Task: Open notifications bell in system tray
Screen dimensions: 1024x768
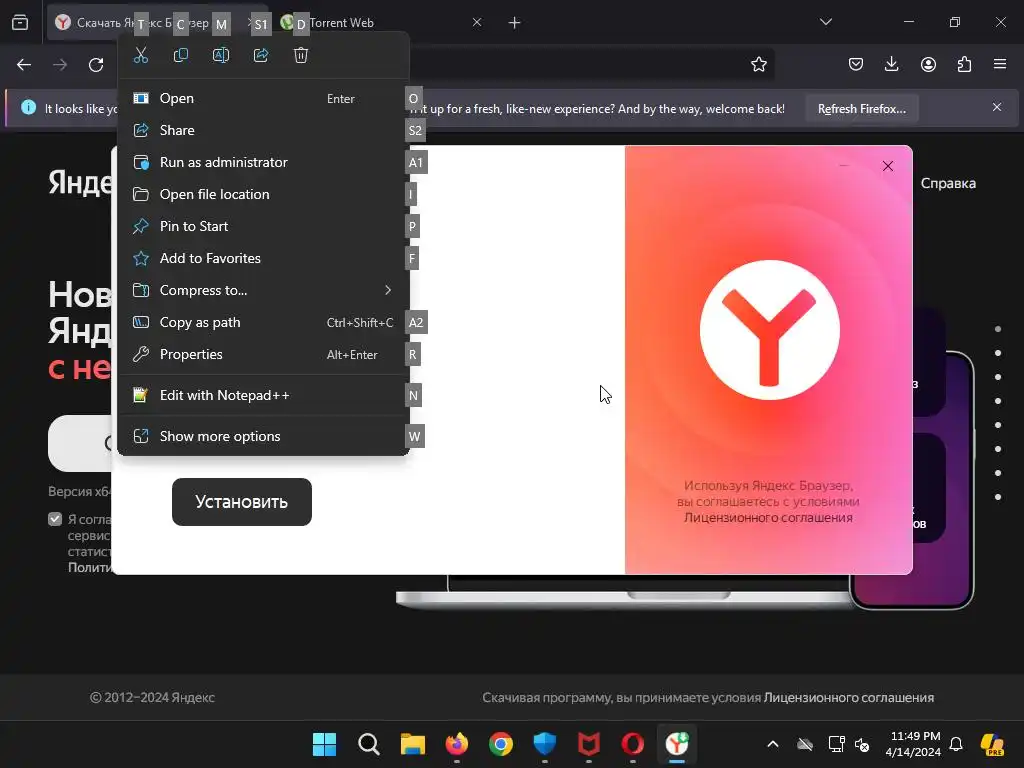Action: point(956,744)
